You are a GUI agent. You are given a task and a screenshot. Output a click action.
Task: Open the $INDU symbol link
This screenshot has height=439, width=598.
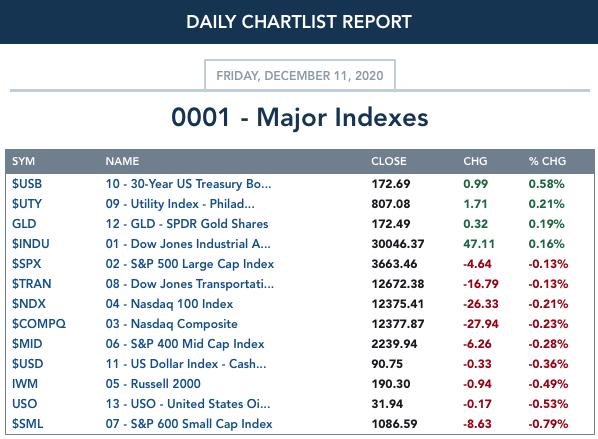[x=31, y=244]
